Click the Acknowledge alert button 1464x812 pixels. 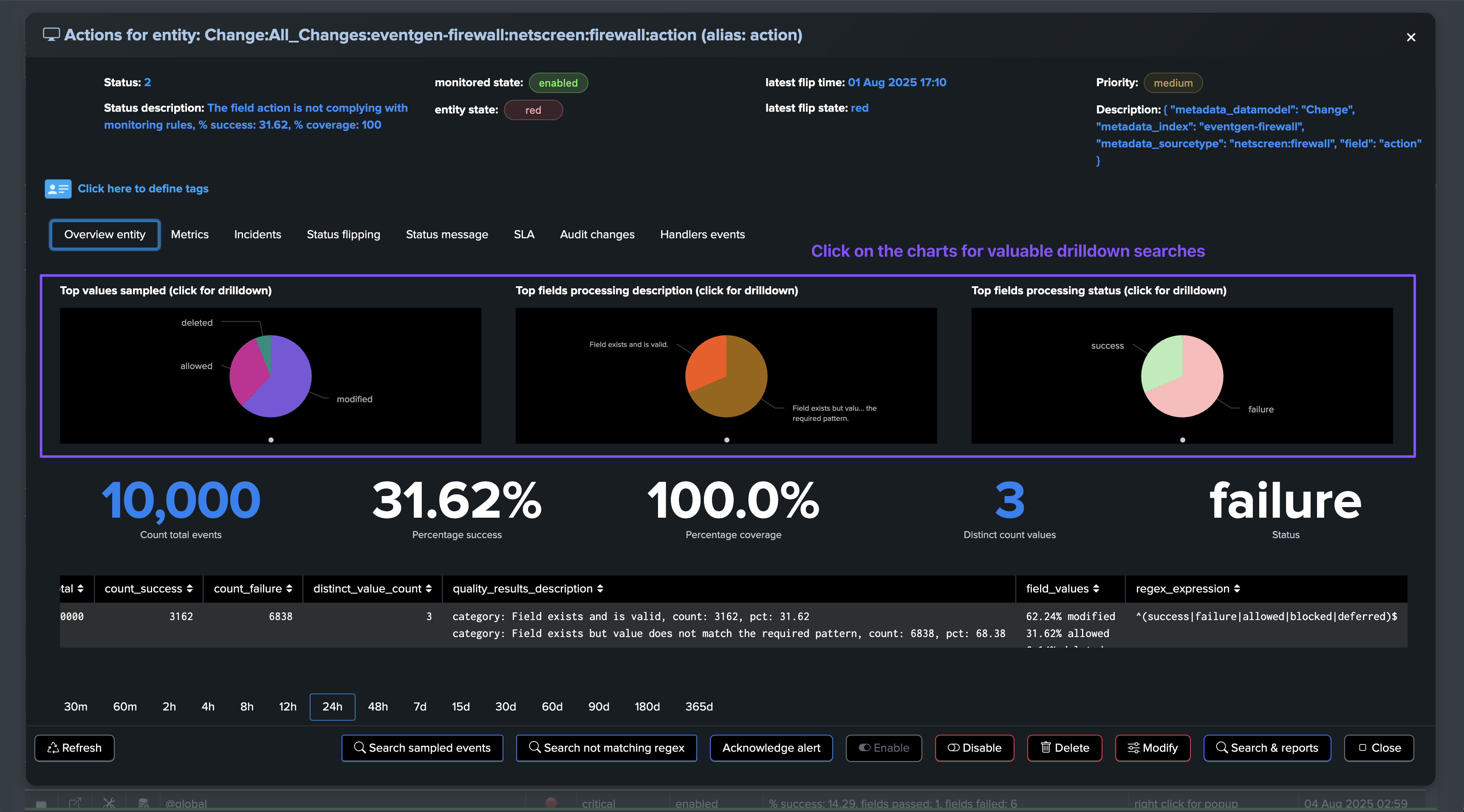[x=771, y=748]
